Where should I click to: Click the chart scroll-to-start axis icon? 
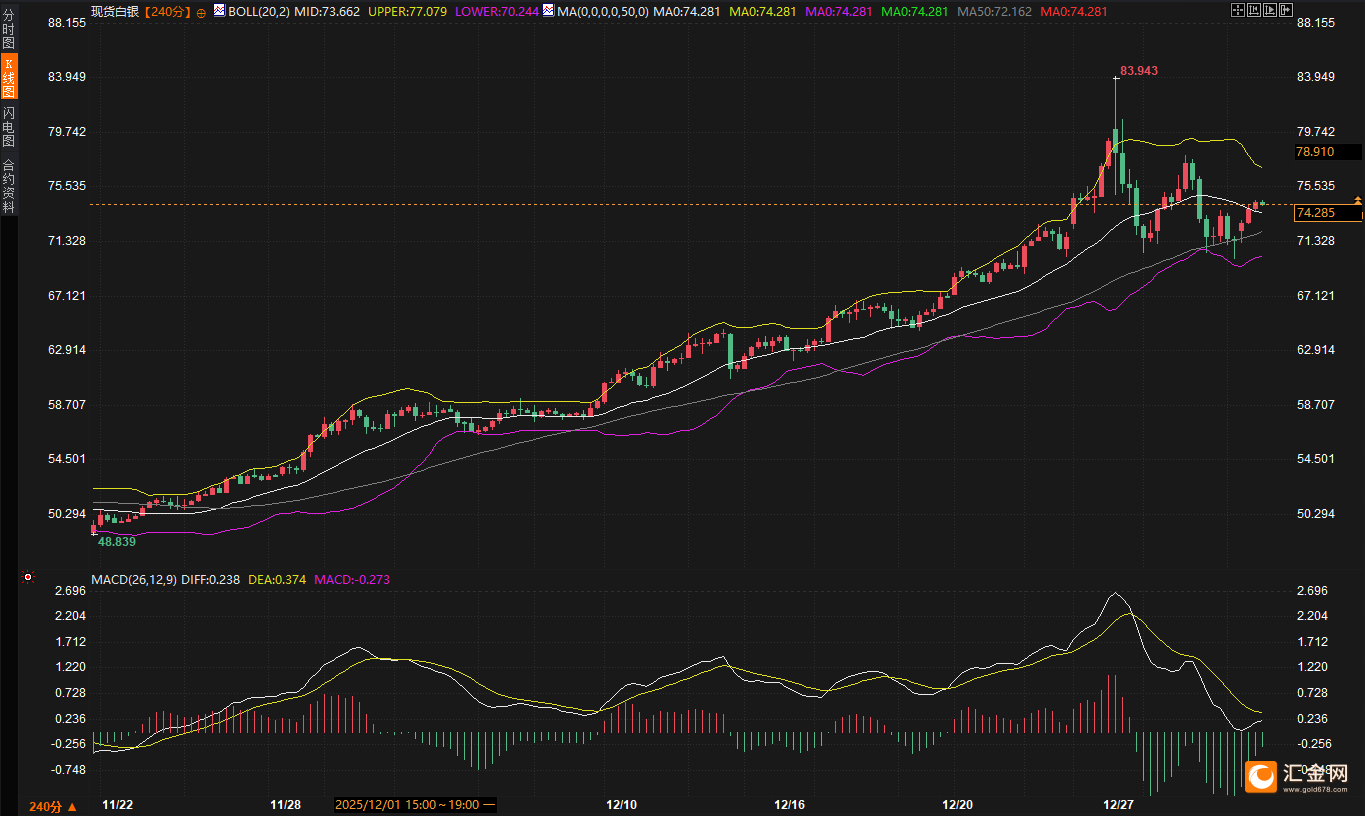click(x=1254, y=10)
